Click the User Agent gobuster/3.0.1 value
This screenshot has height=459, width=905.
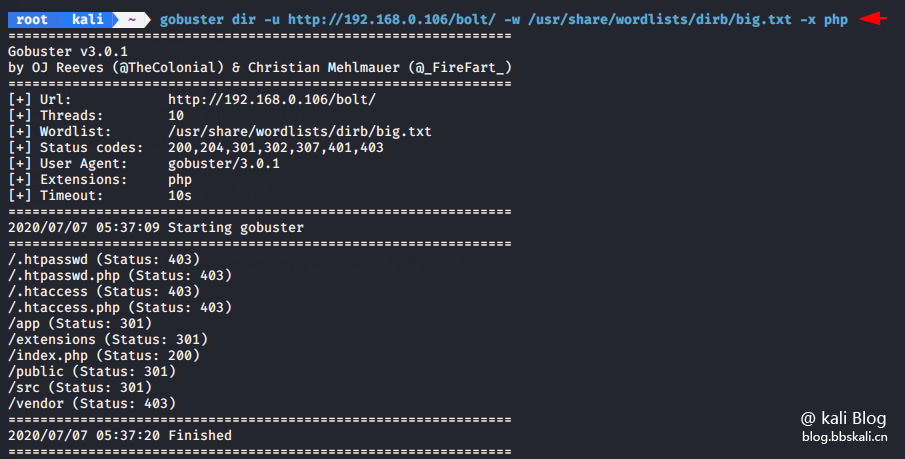pyautogui.click(x=223, y=163)
